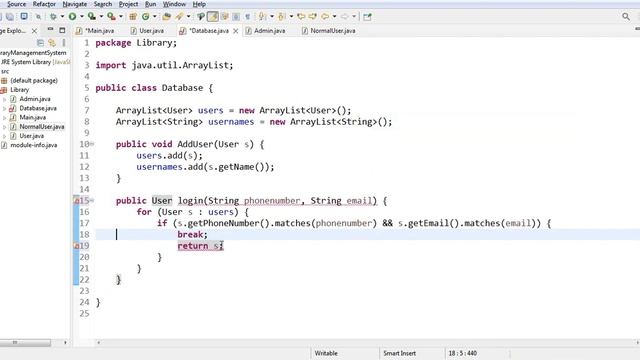The image size is (640, 360).
Task: Click the Coverage launch icon
Action: click(x=92, y=17)
